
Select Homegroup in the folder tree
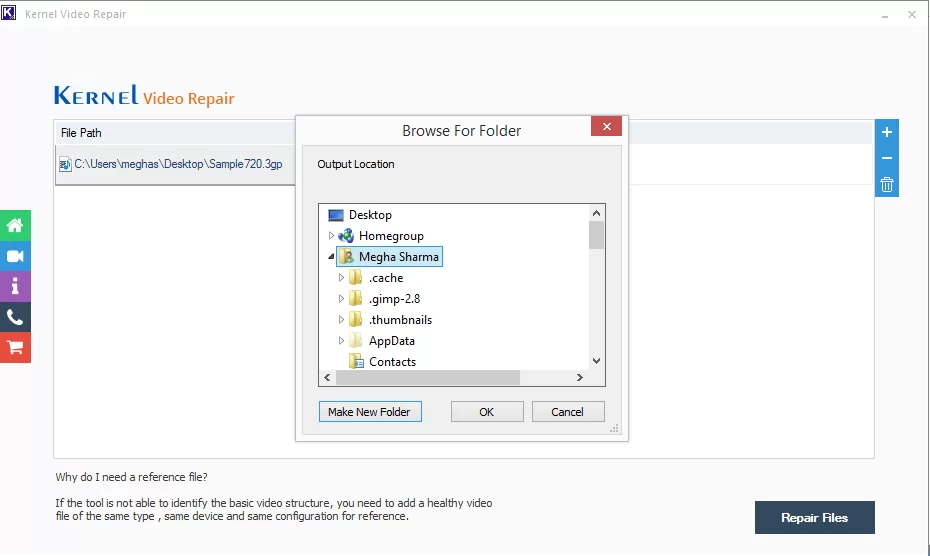click(391, 236)
